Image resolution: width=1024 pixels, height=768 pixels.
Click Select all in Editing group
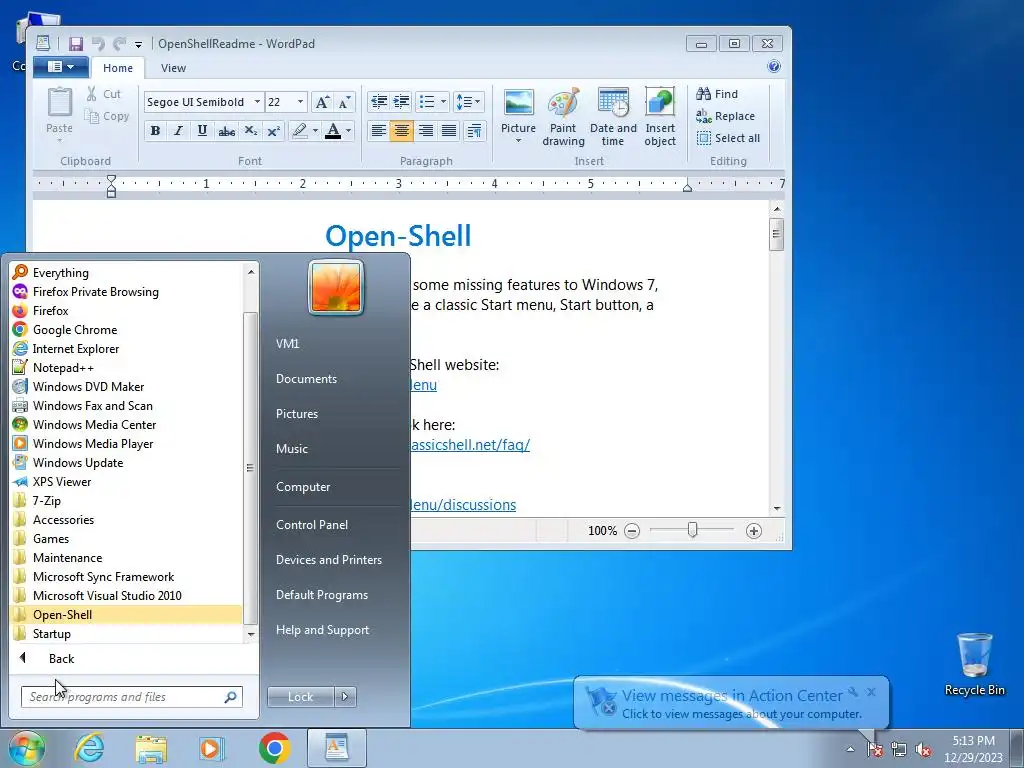pos(728,138)
